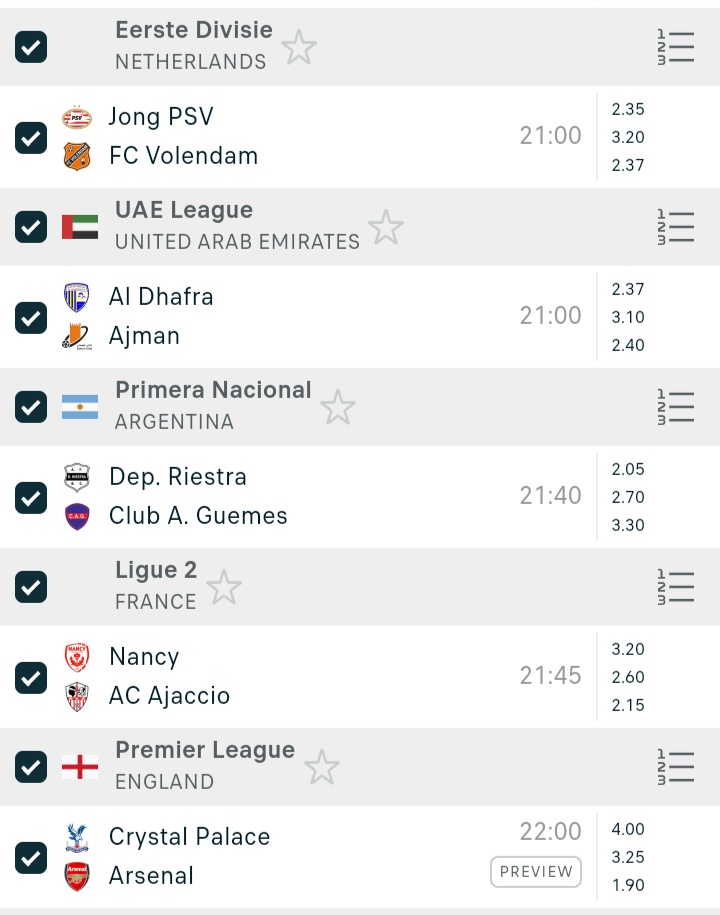This screenshot has height=915, width=720.
Task: Mark Primera Nacional with the star
Action: coord(337,407)
